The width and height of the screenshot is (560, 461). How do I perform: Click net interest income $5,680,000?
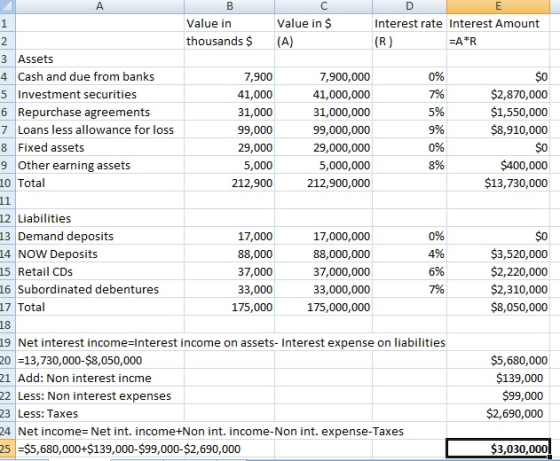pyautogui.click(x=498, y=360)
